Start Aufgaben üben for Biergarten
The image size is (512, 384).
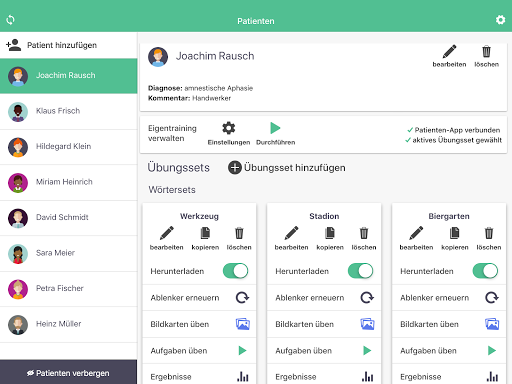(492, 350)
